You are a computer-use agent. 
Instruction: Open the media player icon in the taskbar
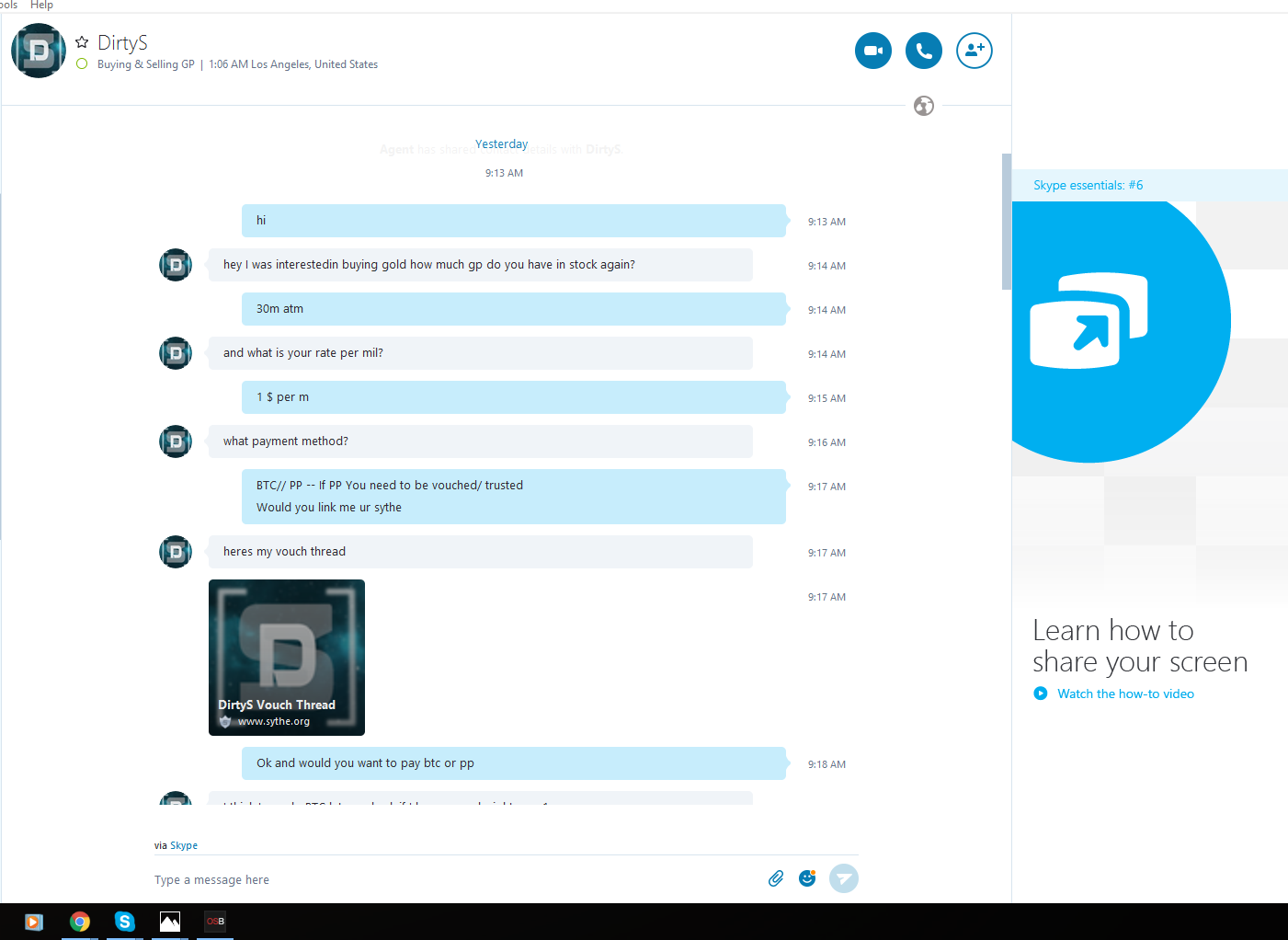[x=34, y=922]
